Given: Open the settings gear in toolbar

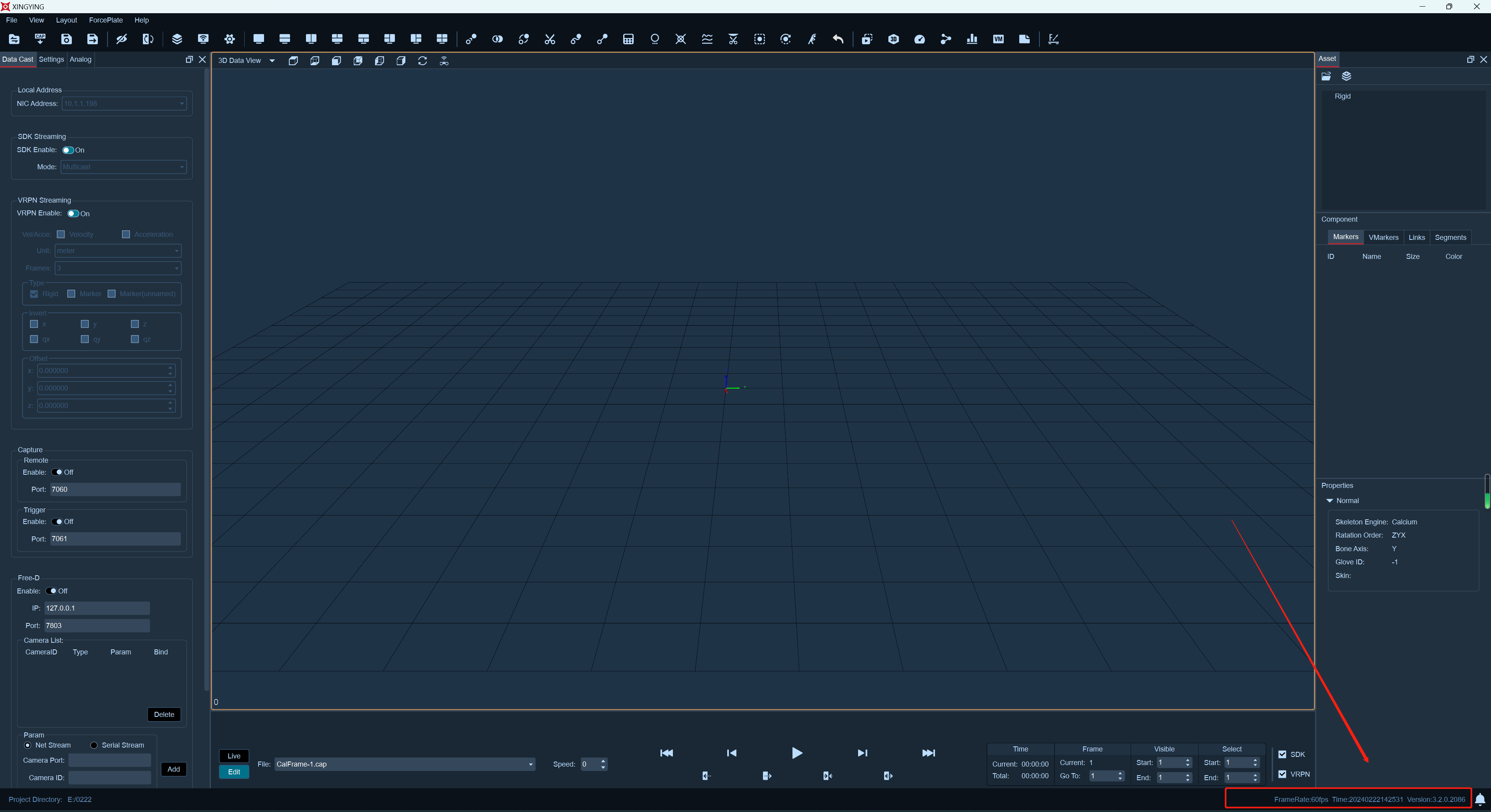Looking at the screenshot, I should pos(229,39).
